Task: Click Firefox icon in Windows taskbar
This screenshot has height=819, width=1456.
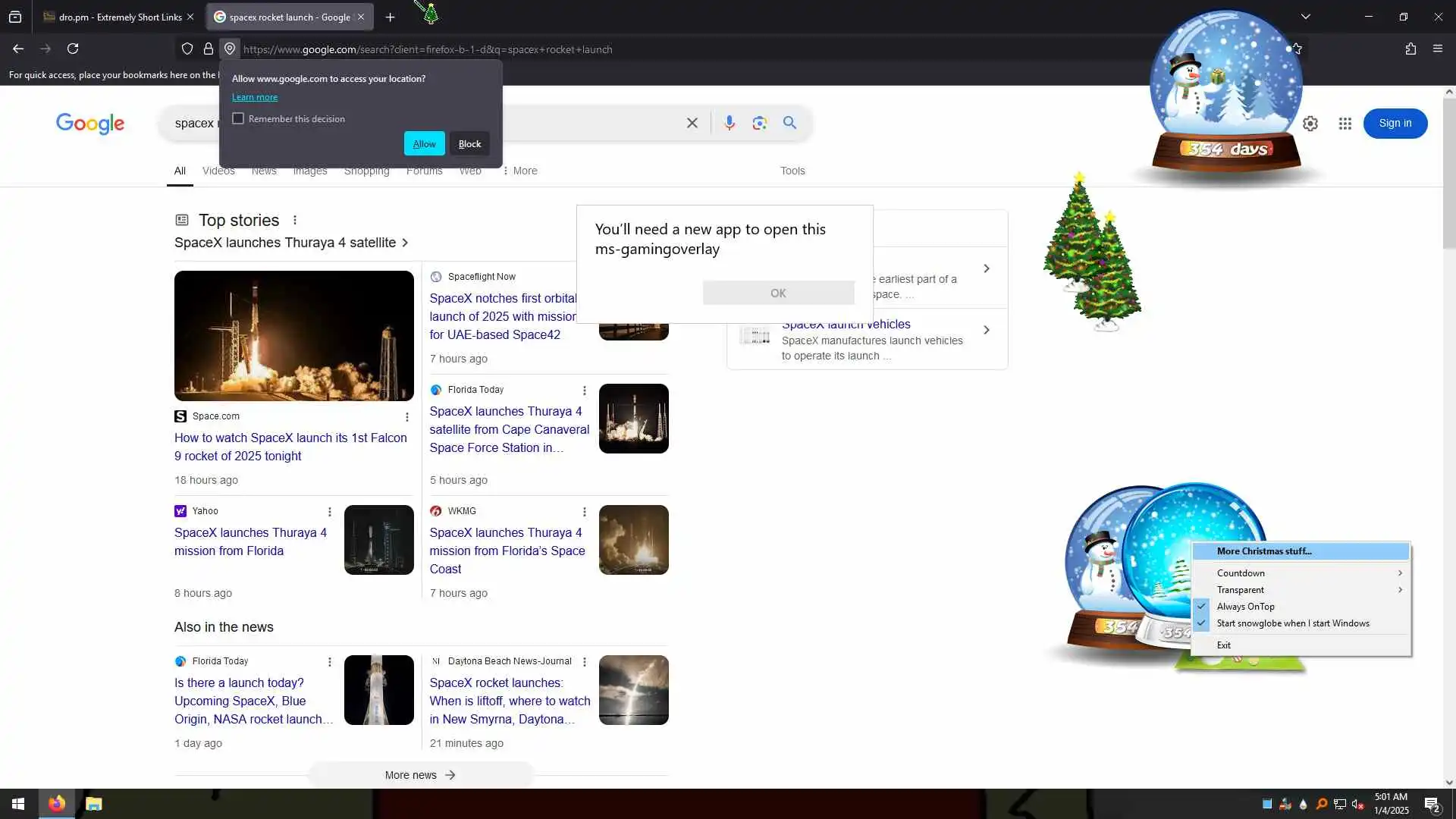Action: tap(57, 804)
